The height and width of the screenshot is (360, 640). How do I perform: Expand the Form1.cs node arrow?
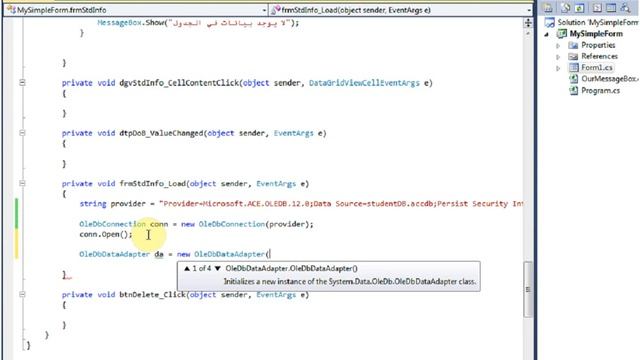pyautogui.click(x=558, y=68)
